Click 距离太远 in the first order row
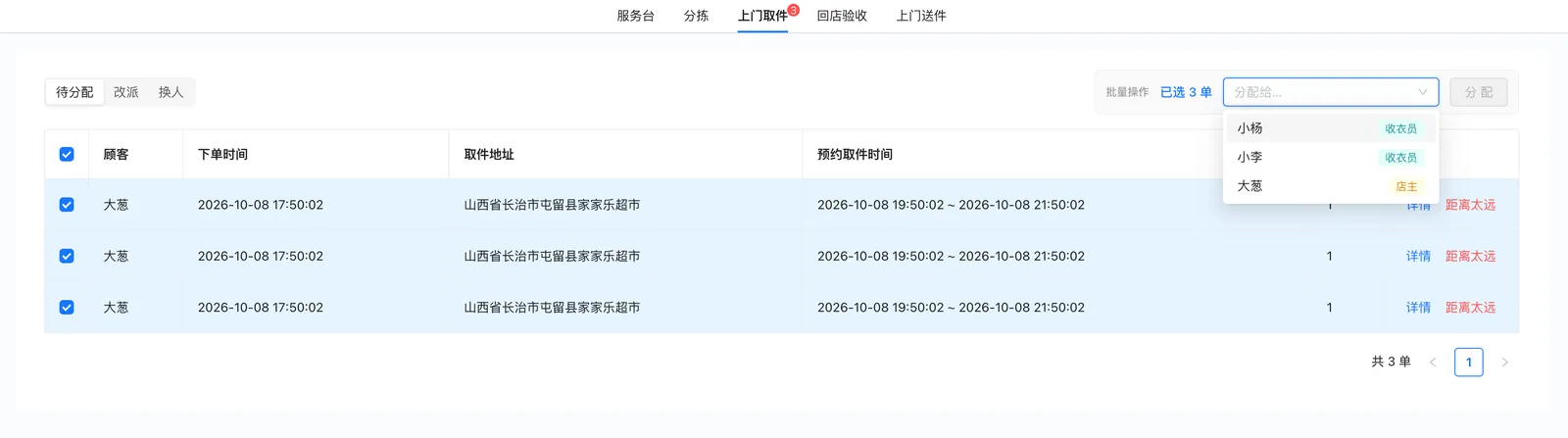Viewport: 1568px width, 438px height. 1470,205
